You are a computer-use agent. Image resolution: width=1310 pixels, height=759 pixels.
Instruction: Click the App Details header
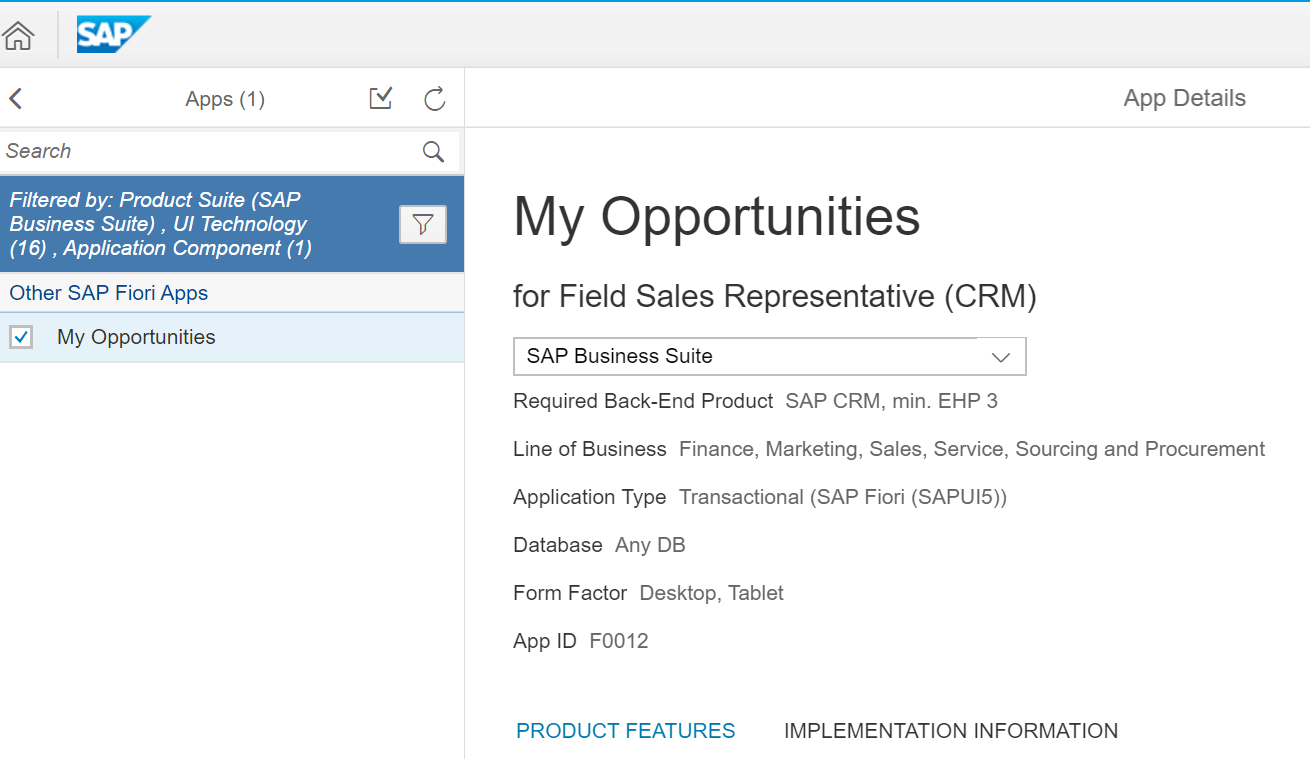(1184, 98)
